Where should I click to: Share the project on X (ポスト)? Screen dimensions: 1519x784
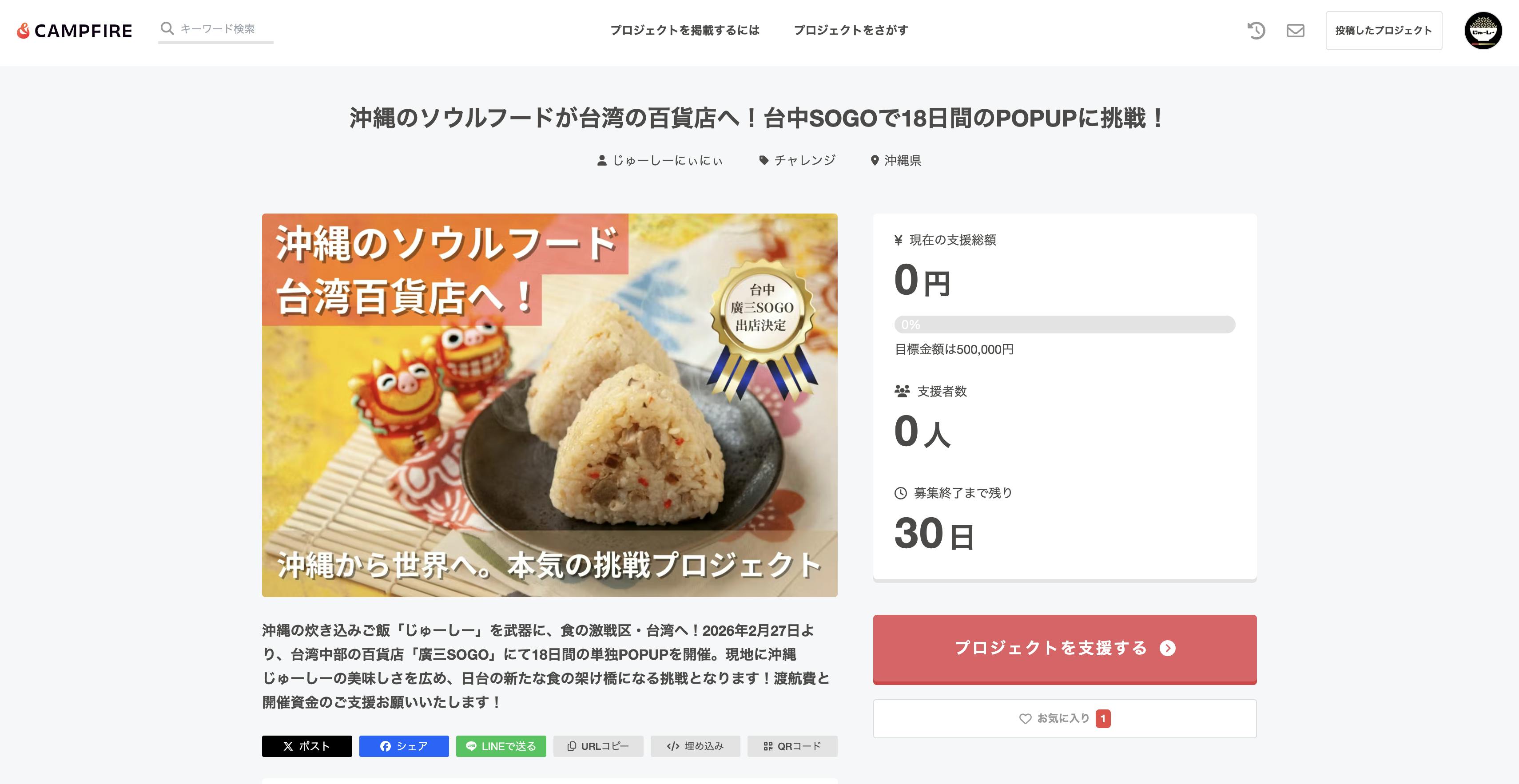pyautogui.click(x=306, y=746)
